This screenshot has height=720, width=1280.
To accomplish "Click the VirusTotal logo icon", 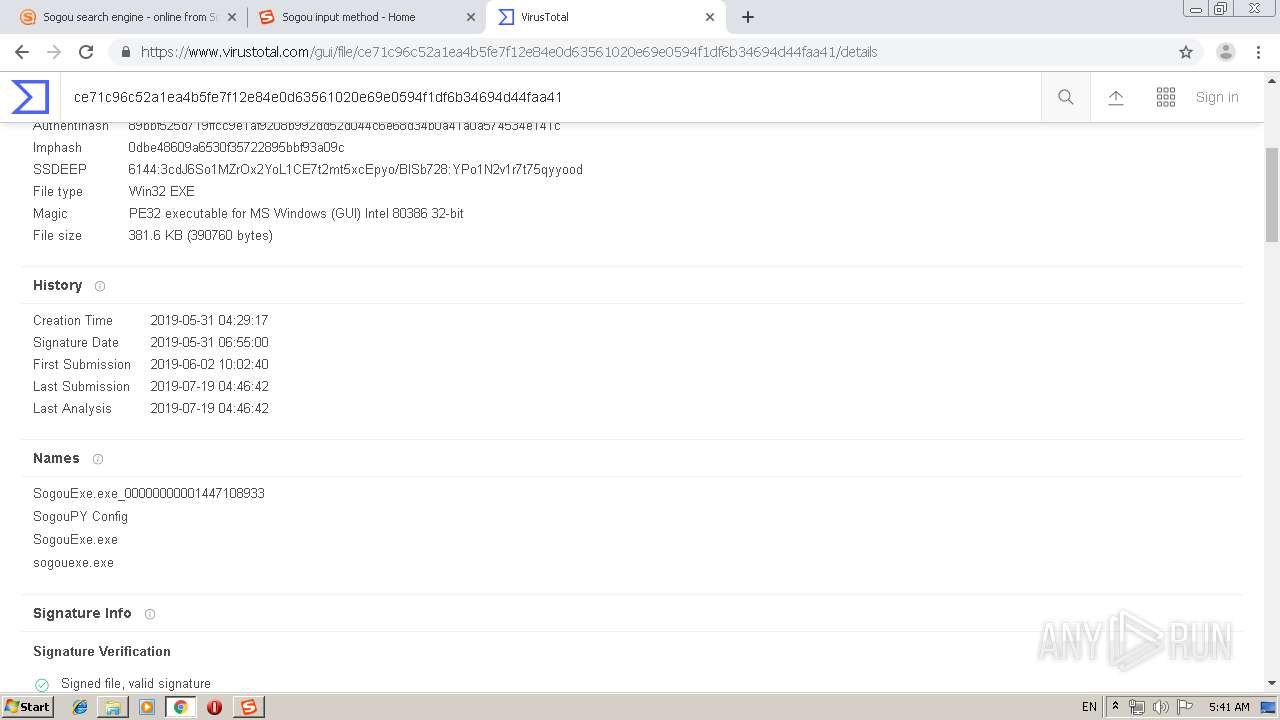I will click(x=30, y=97).
